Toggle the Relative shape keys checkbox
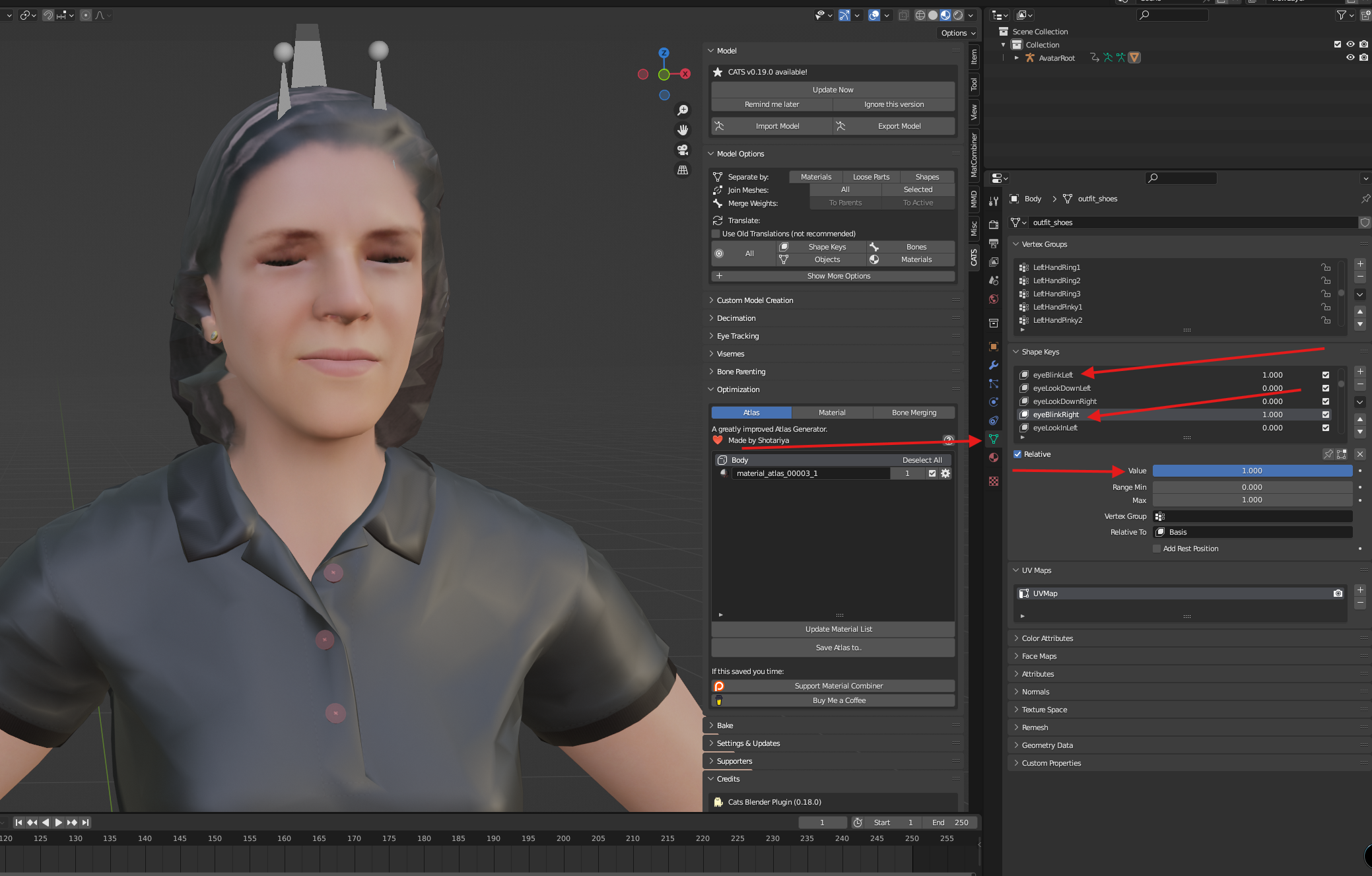This screenshot has width=1372, height=876. click(1017, 454)
